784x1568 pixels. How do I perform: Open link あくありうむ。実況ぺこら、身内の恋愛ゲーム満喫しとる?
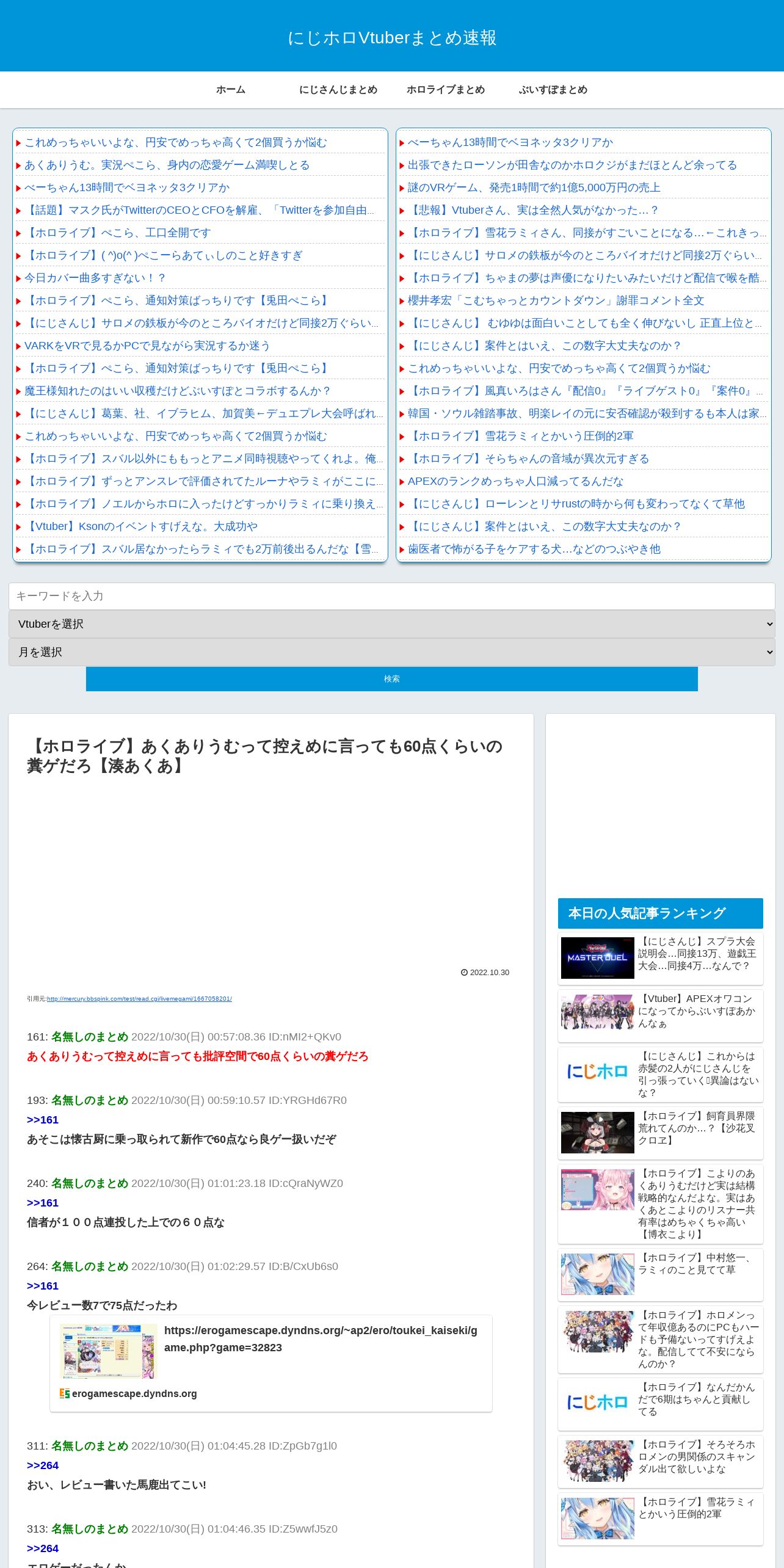point(167,165)
